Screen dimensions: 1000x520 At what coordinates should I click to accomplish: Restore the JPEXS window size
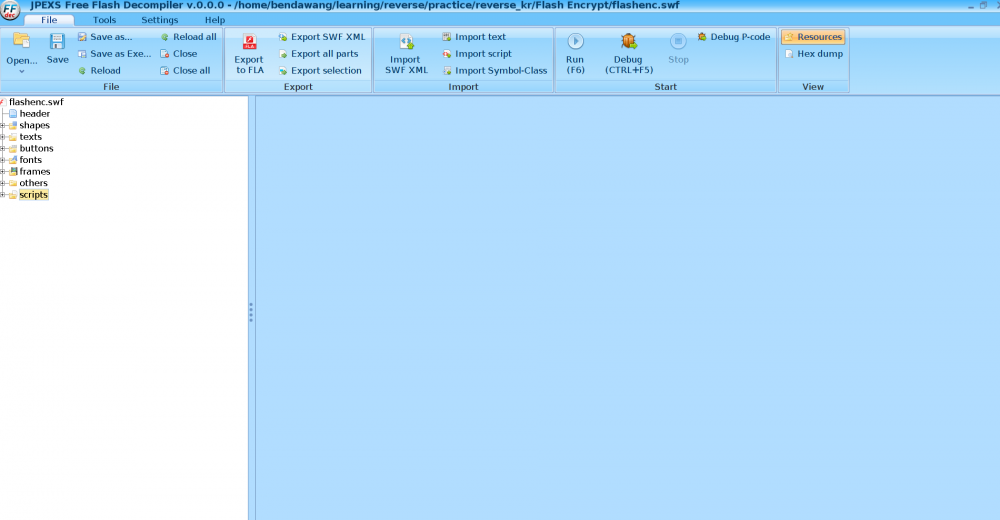[x=983, y=5]
